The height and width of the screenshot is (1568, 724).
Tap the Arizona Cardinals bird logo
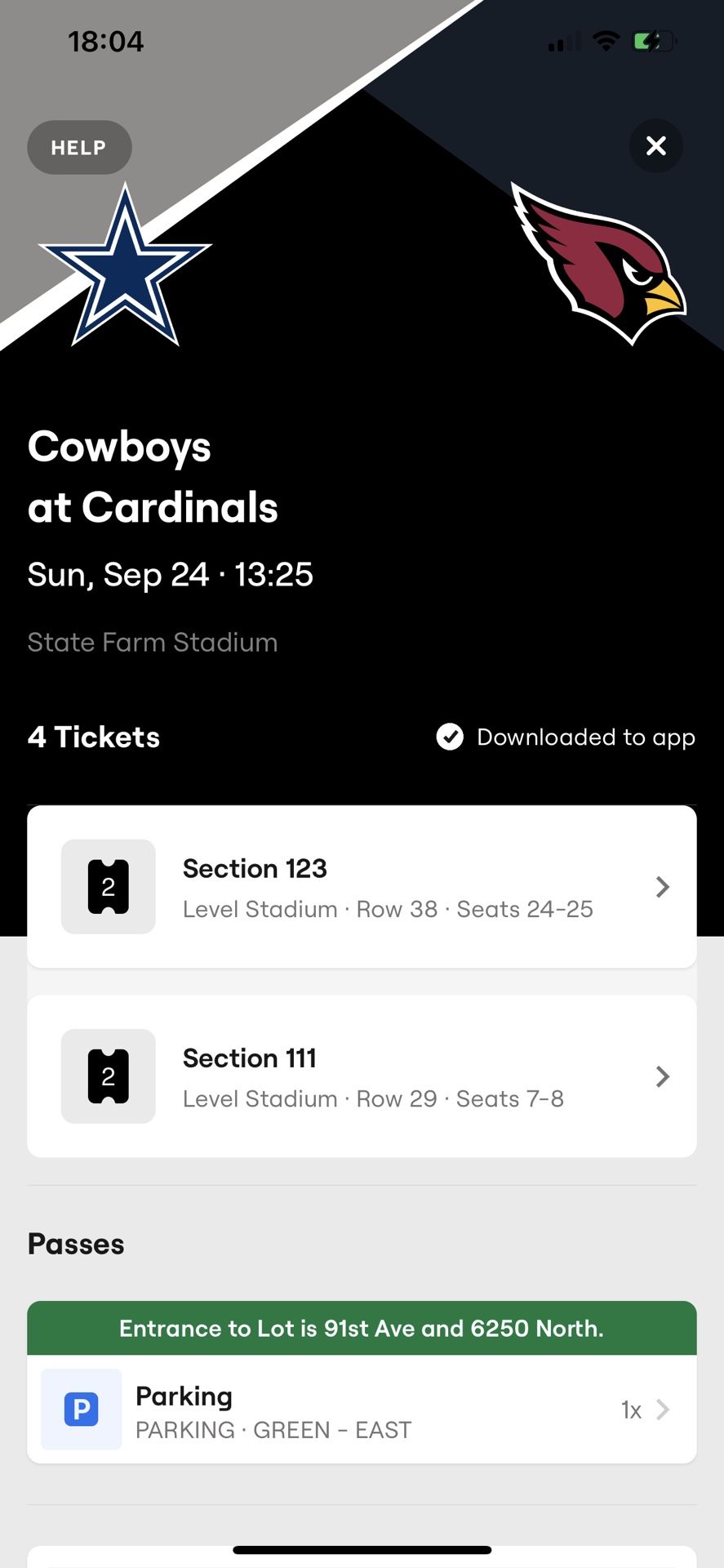600,261
